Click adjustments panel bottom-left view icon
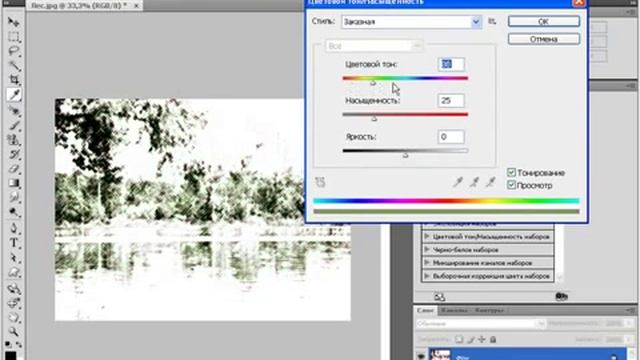This screenshot has width=640, height=360. [440, 297]
